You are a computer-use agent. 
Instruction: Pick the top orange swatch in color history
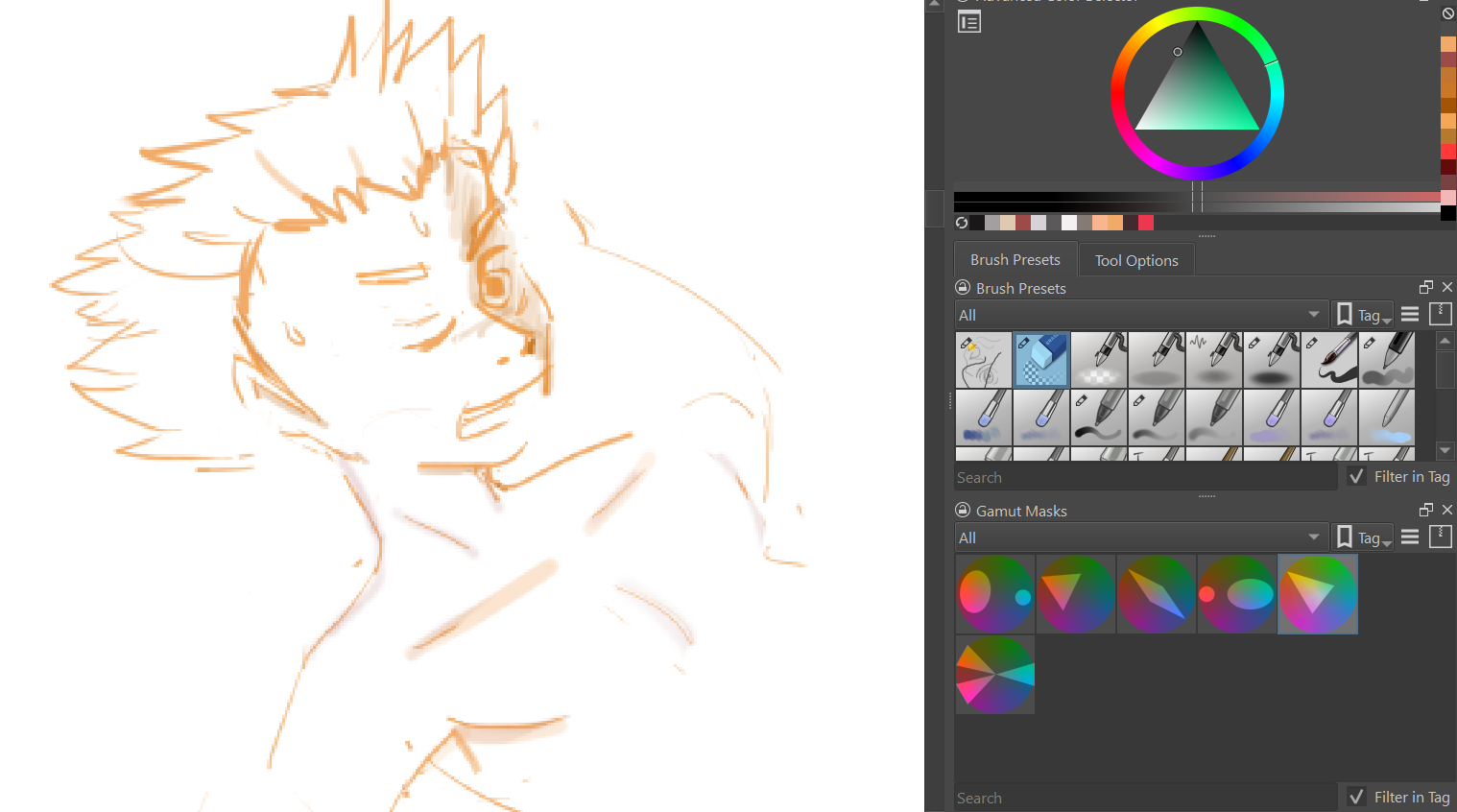[x=1448, y=44]
